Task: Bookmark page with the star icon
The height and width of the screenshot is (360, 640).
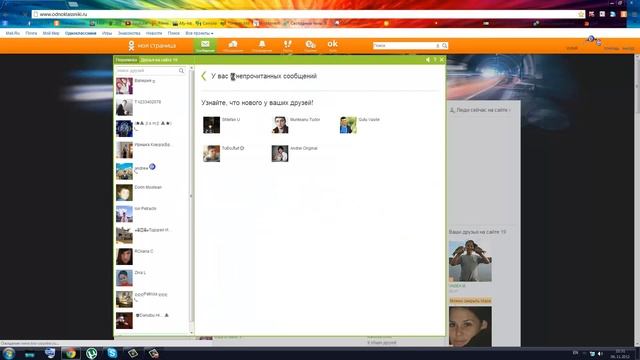Action: [581, 14]
